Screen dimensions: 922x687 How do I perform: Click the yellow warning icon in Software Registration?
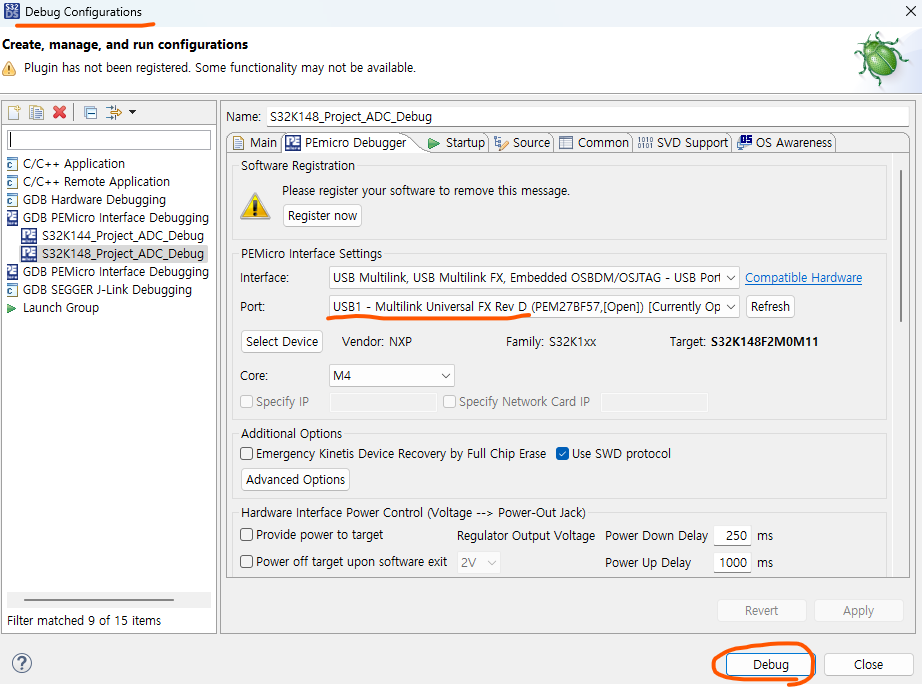(255, 206)
